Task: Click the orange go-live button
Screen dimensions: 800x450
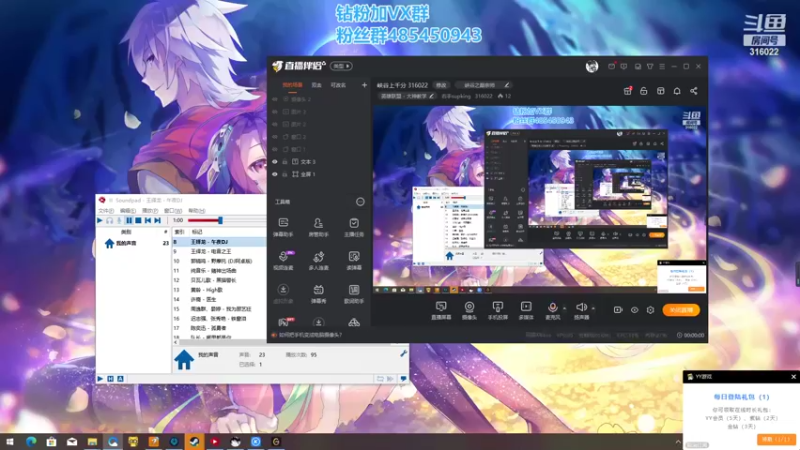Action: click(681, 310)
